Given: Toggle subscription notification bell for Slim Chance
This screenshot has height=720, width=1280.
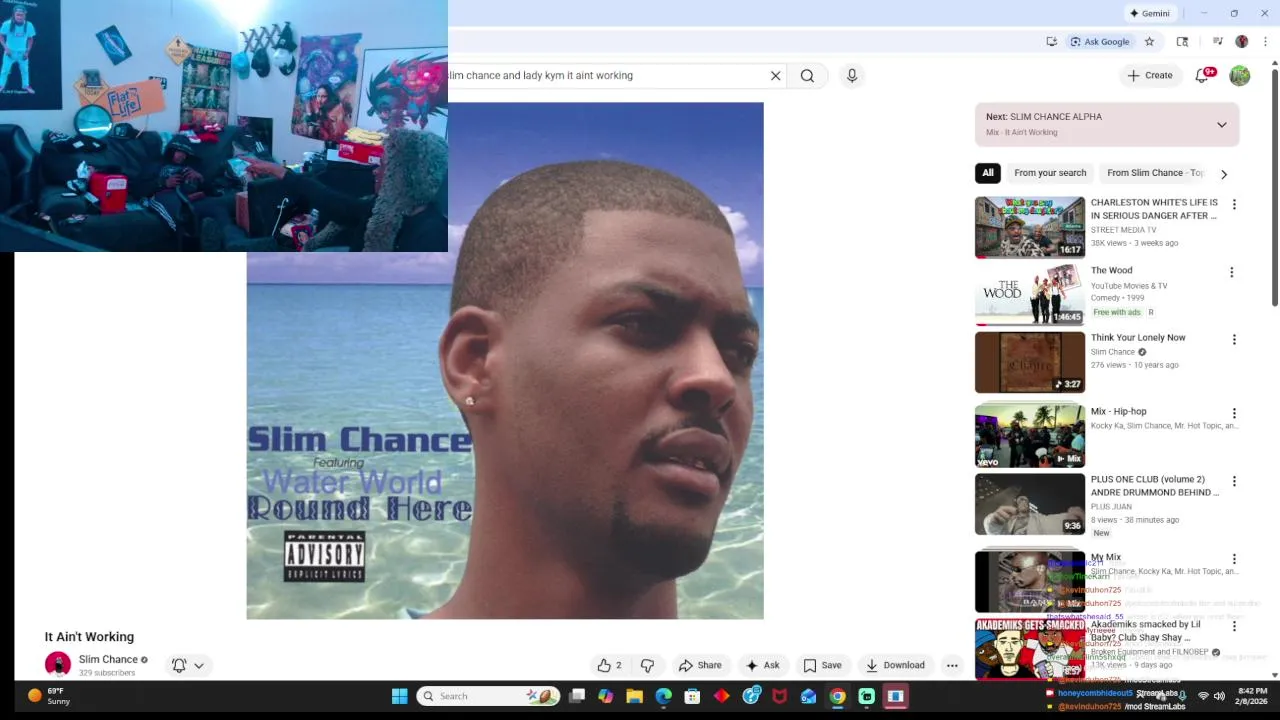Looking at the screenshot, I should pyautogui.click(x=179, y=665).
